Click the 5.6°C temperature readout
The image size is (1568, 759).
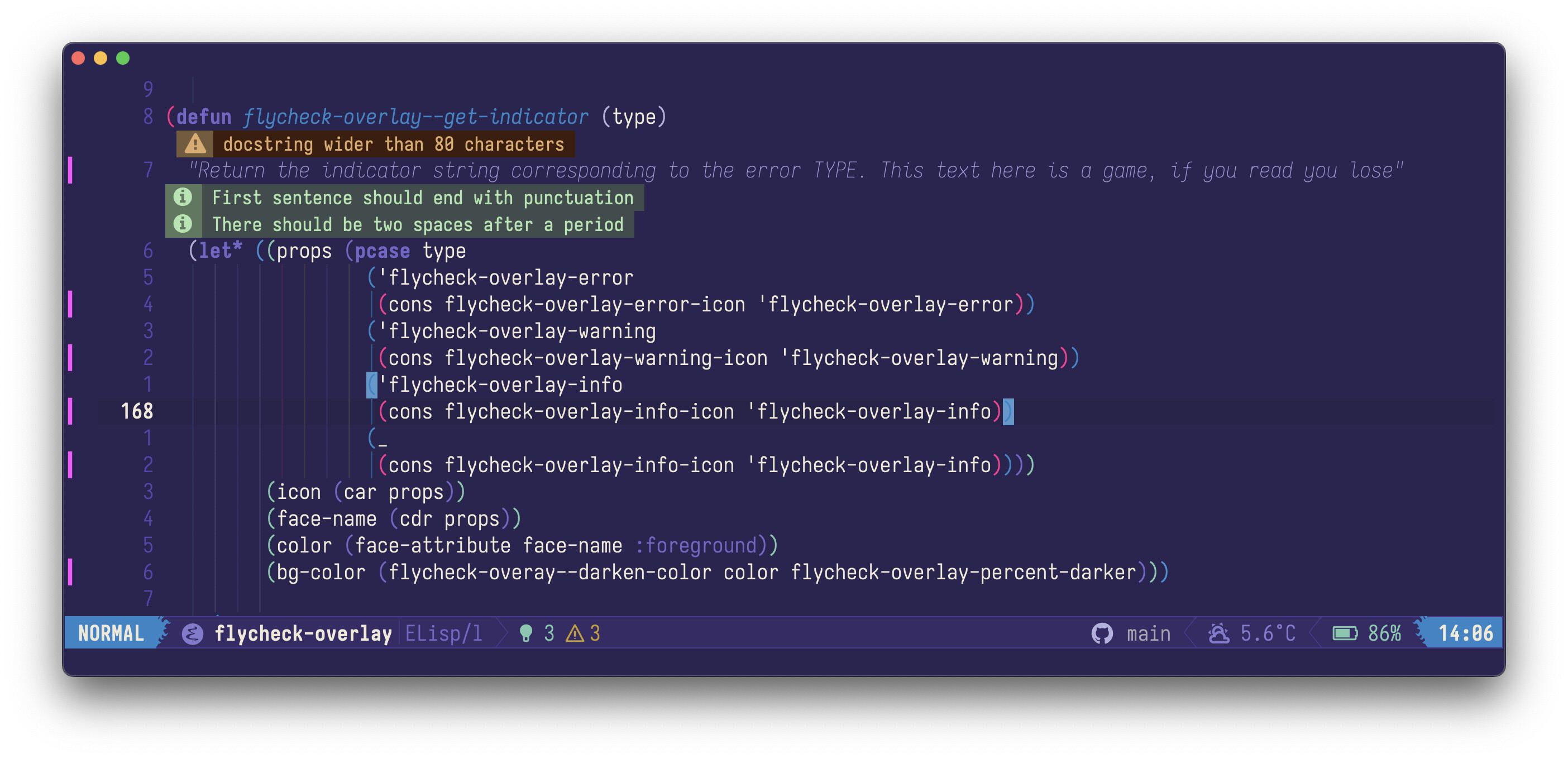1268,634
